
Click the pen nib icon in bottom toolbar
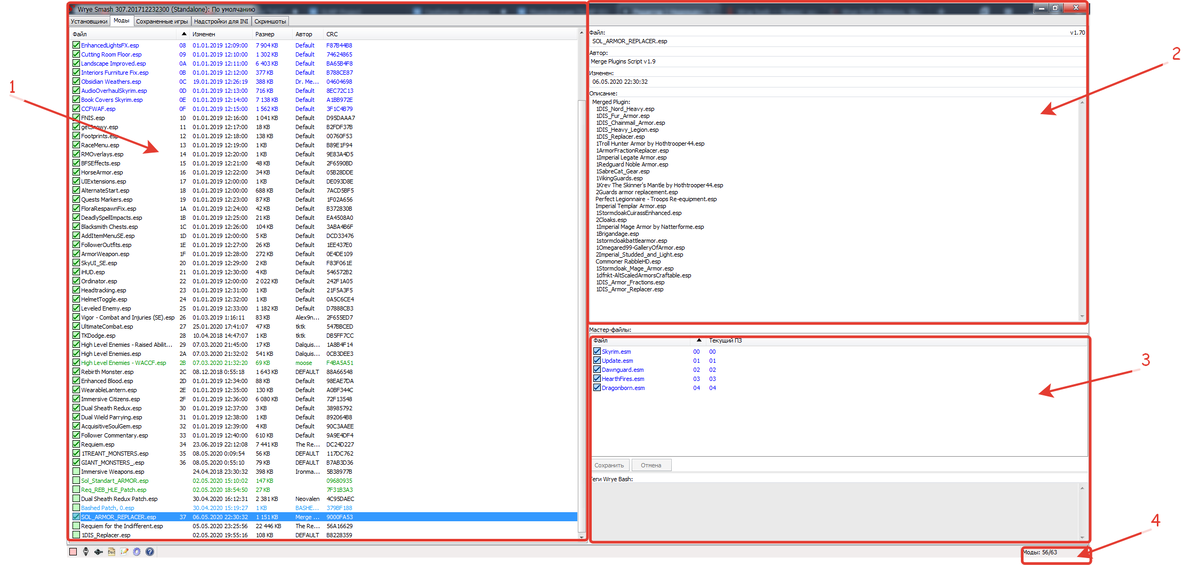[86, 552]
